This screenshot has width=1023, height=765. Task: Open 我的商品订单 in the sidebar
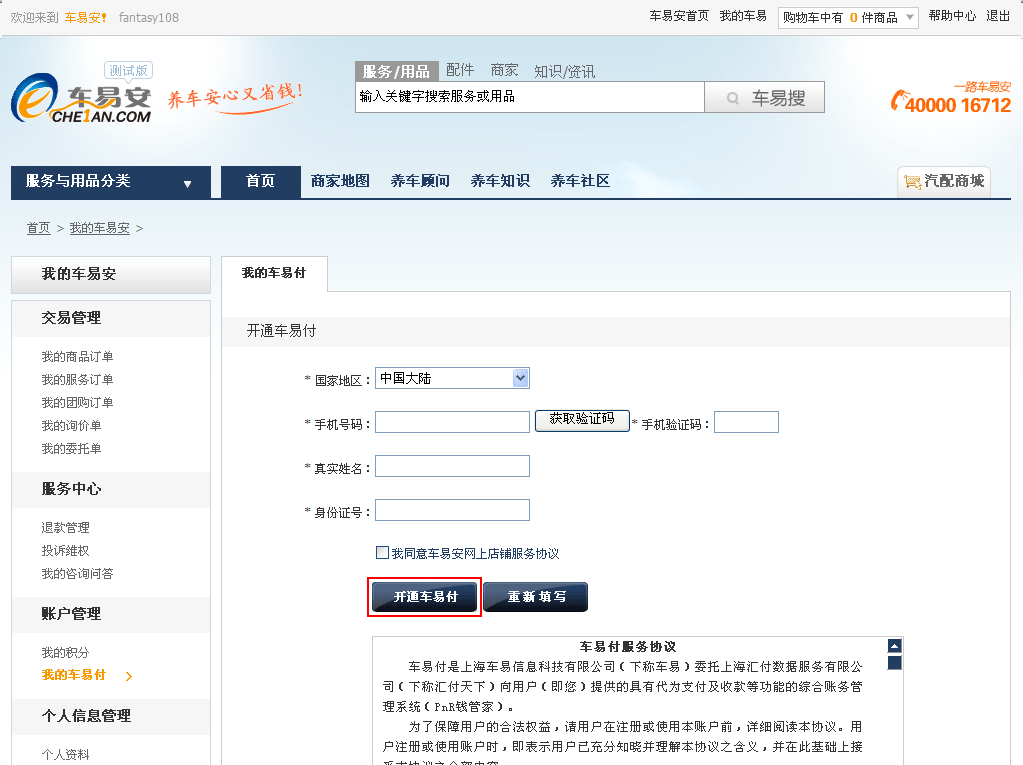point(77,357)
